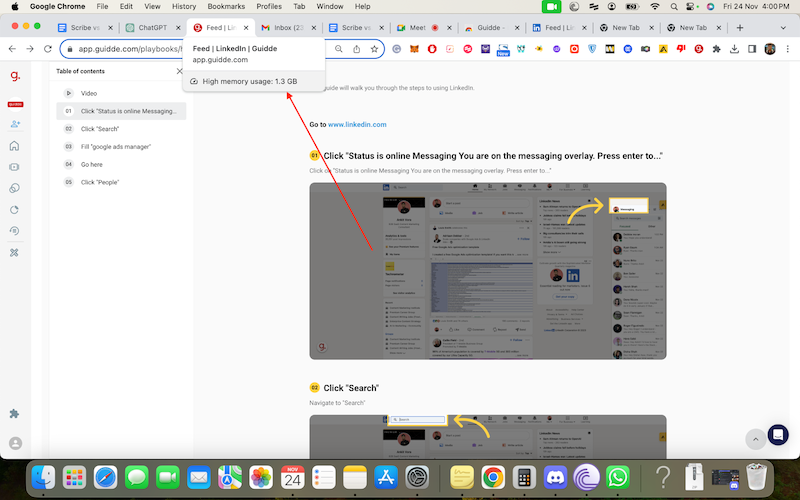Close the Table of contents panel
This screenshot has height=500, width=800.
(x=180, y=71)
